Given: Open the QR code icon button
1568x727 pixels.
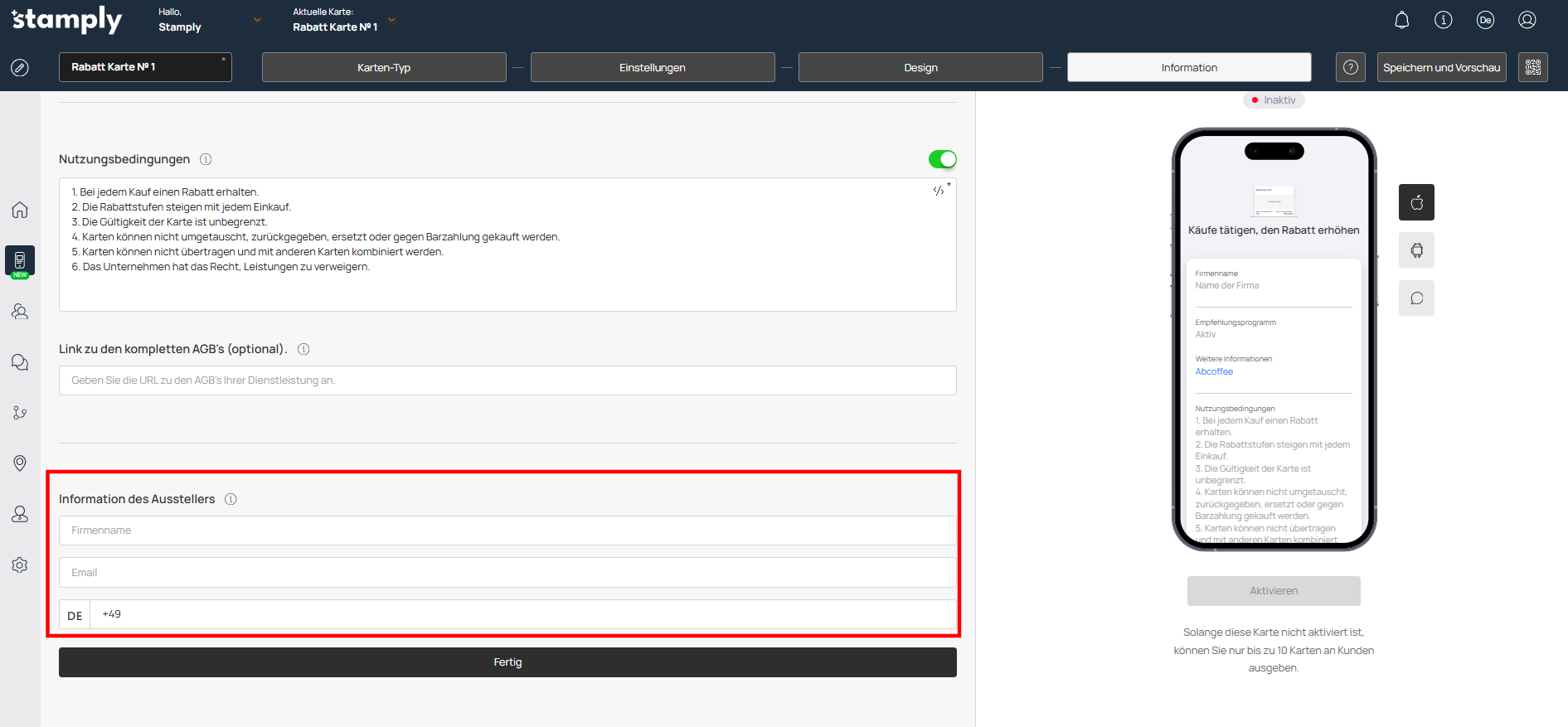Looking at the screenshot, I should 1532,67.
